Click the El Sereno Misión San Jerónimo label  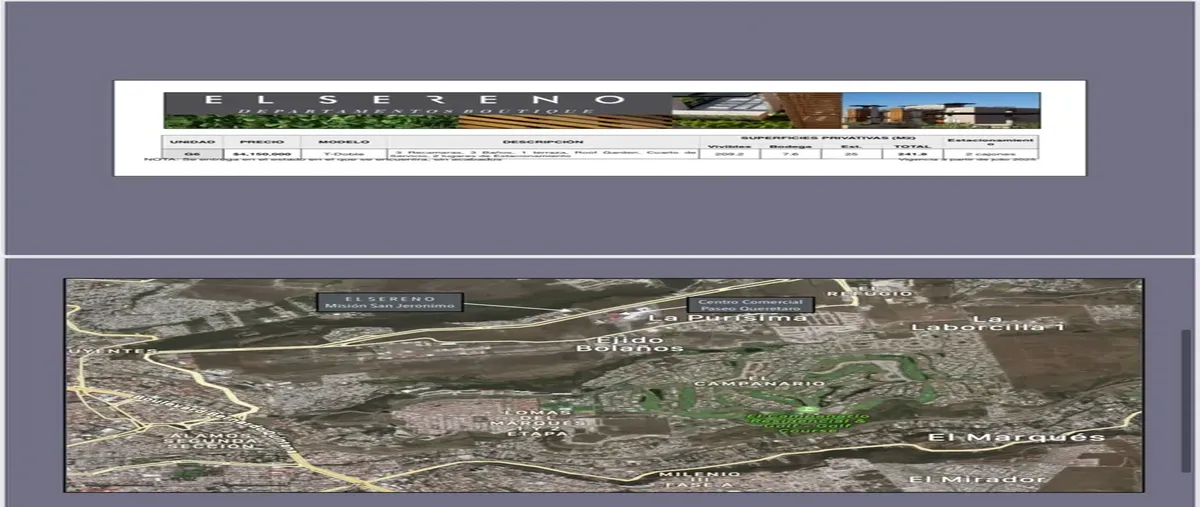point(389,302)
